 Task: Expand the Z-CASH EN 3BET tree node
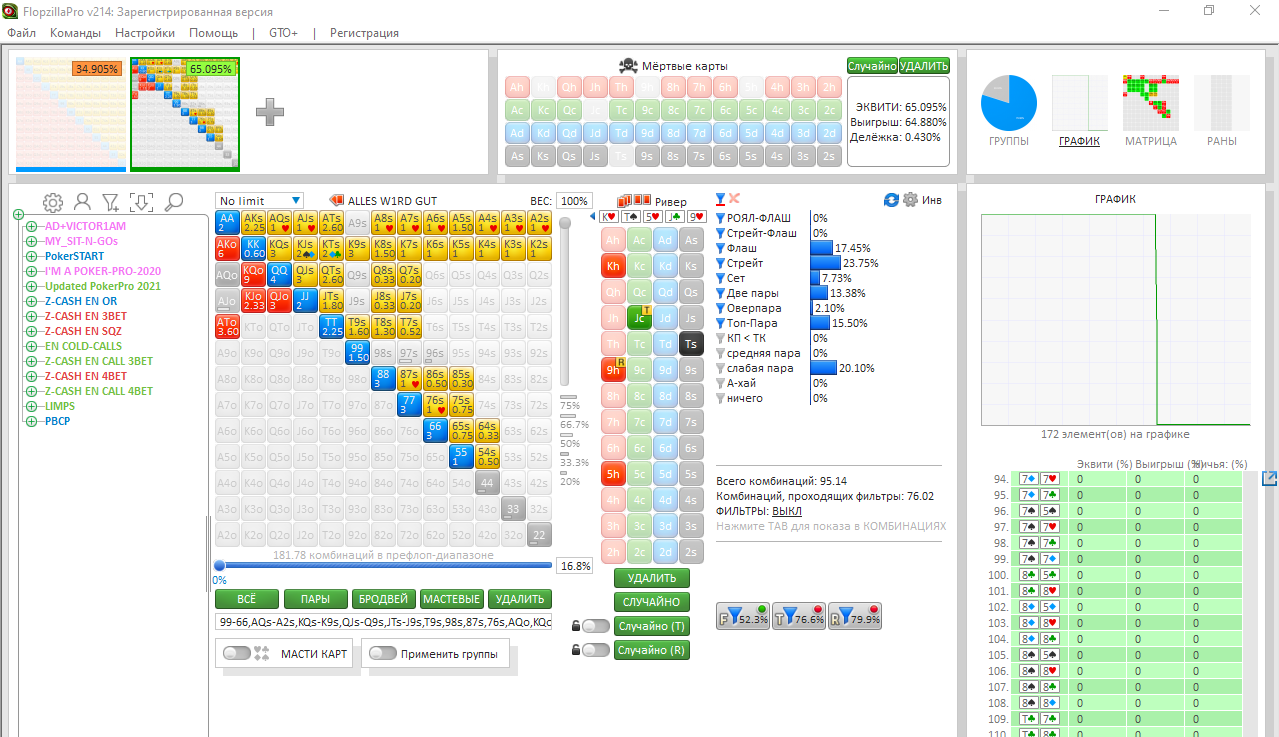click(x=31, y=316)
